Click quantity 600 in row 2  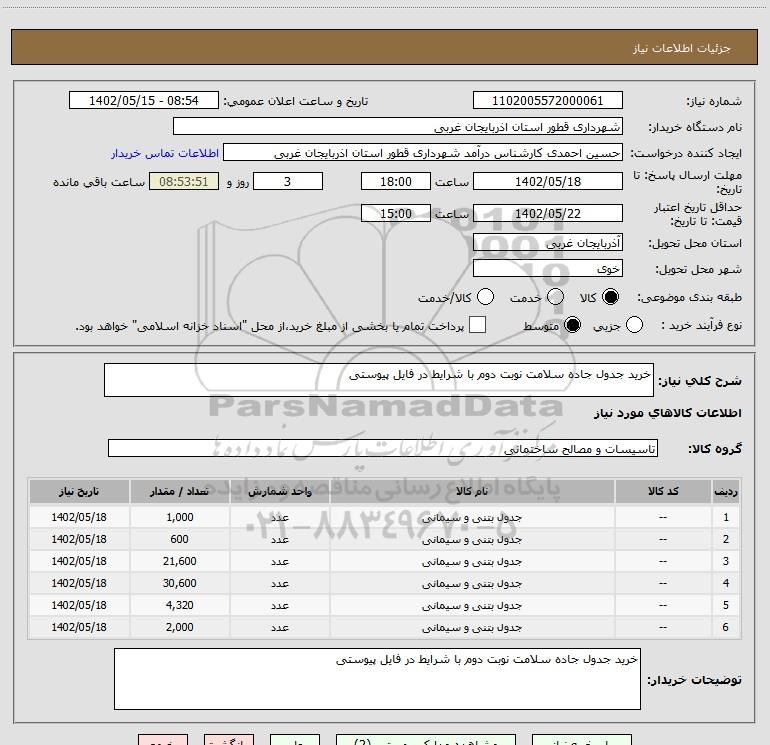pos(180,539)
